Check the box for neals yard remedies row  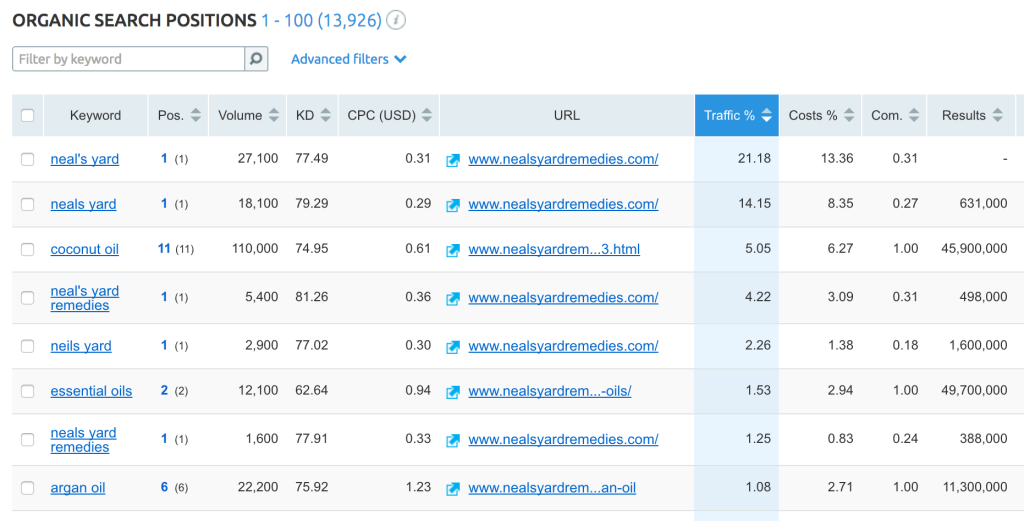[x=27, y=439]
